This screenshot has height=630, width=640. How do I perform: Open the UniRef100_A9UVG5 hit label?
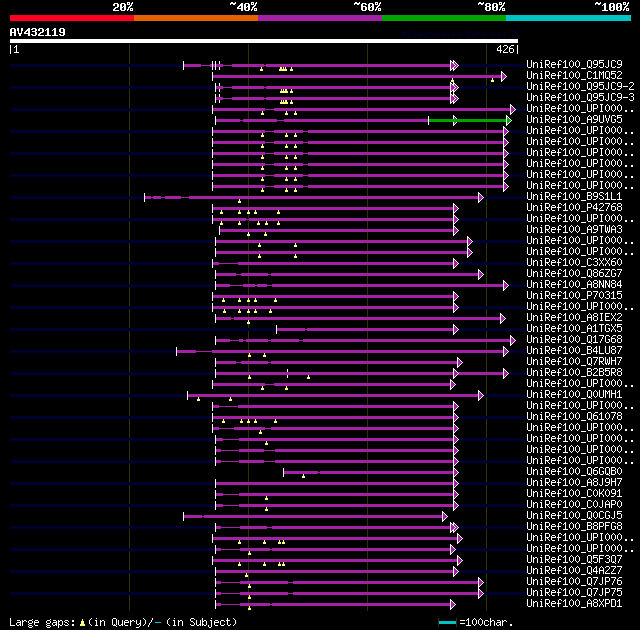tap(574, 120)
